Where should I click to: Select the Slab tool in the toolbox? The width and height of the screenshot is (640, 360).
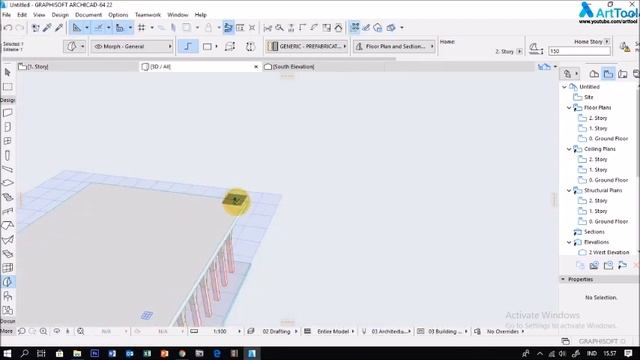(7, 183)
